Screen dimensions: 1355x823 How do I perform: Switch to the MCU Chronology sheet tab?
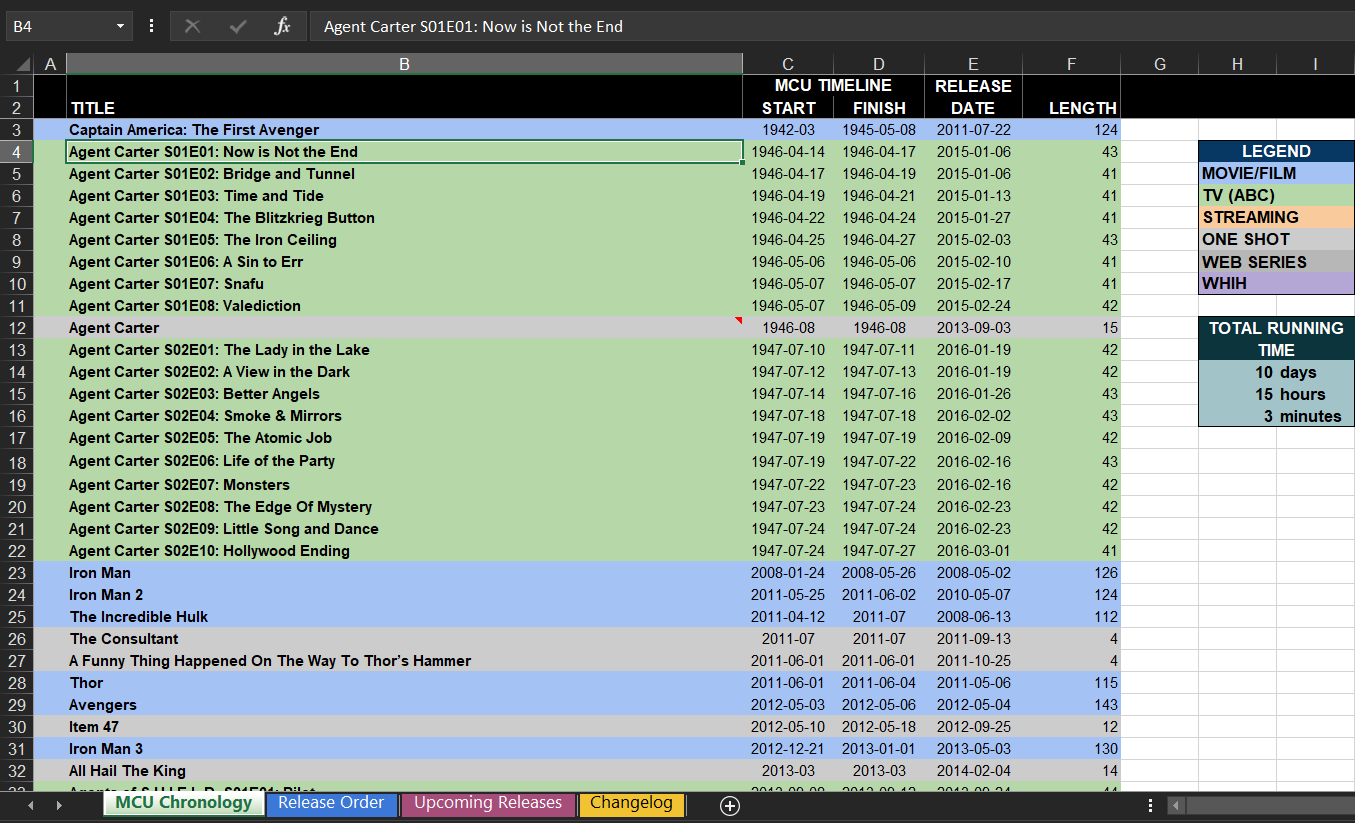point(184,803)
